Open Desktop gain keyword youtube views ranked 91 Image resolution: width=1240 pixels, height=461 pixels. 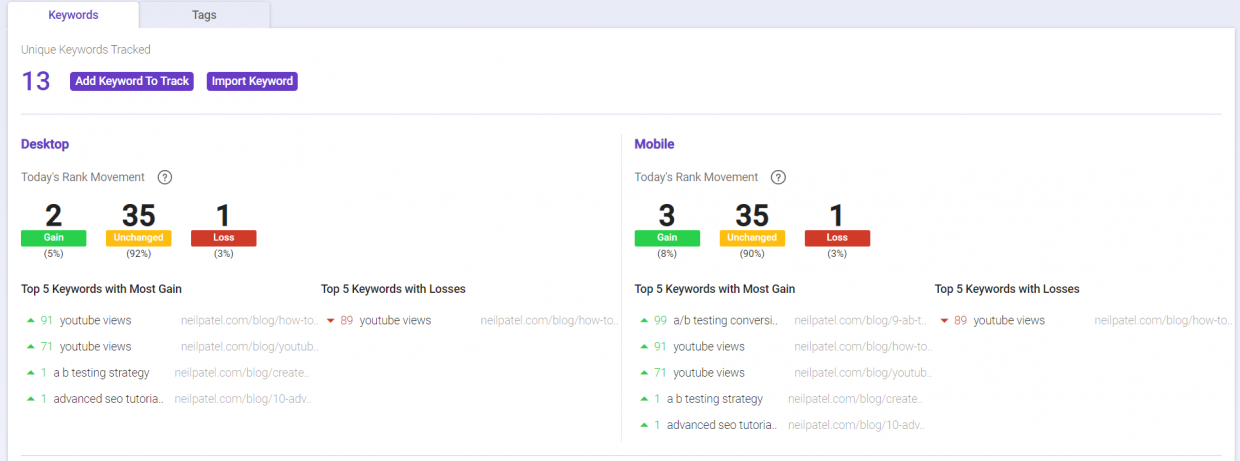95,320
